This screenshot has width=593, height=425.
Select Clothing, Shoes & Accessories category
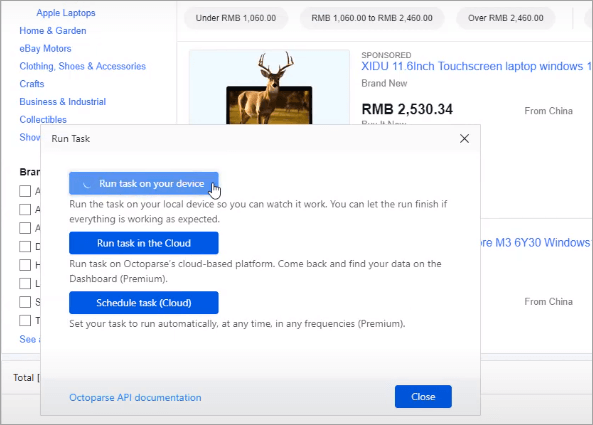click(x=82, y=66)
